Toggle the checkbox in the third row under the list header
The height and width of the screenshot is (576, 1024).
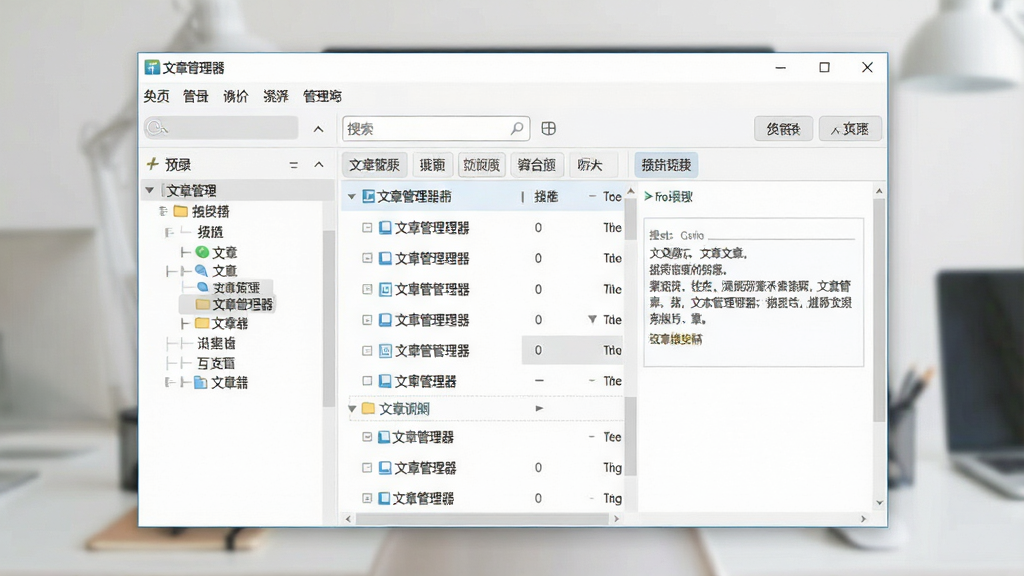click(367, 289)
